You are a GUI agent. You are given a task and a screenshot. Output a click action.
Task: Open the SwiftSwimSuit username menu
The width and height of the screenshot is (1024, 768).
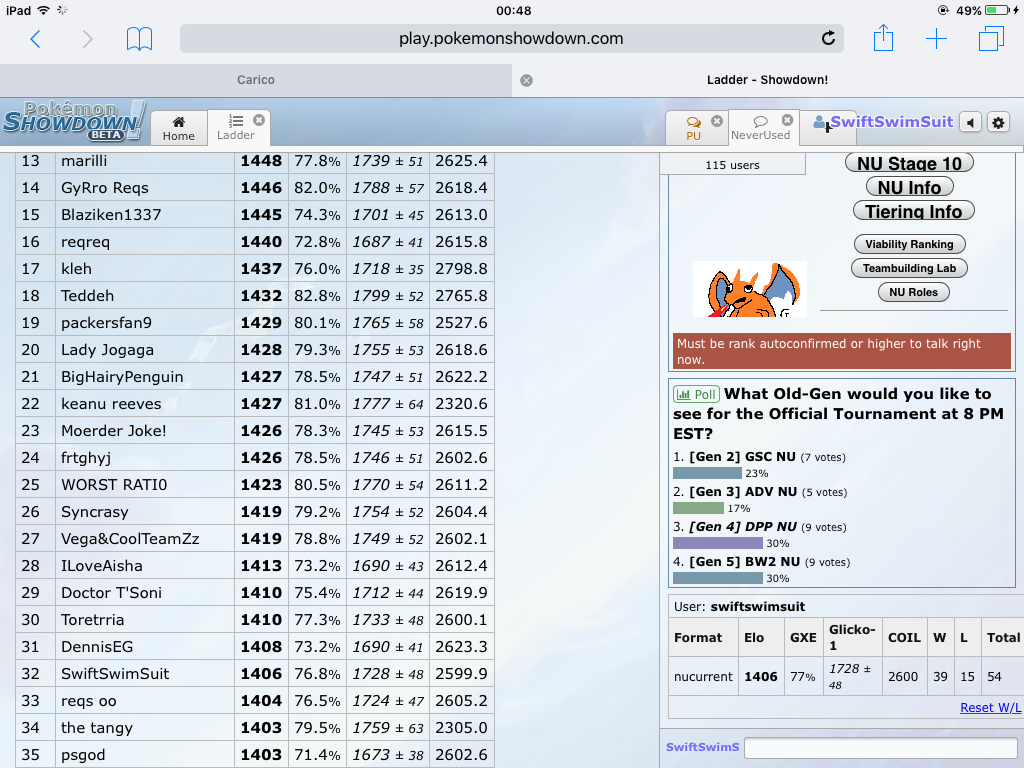pyautogui.click(x=891, y=122)
